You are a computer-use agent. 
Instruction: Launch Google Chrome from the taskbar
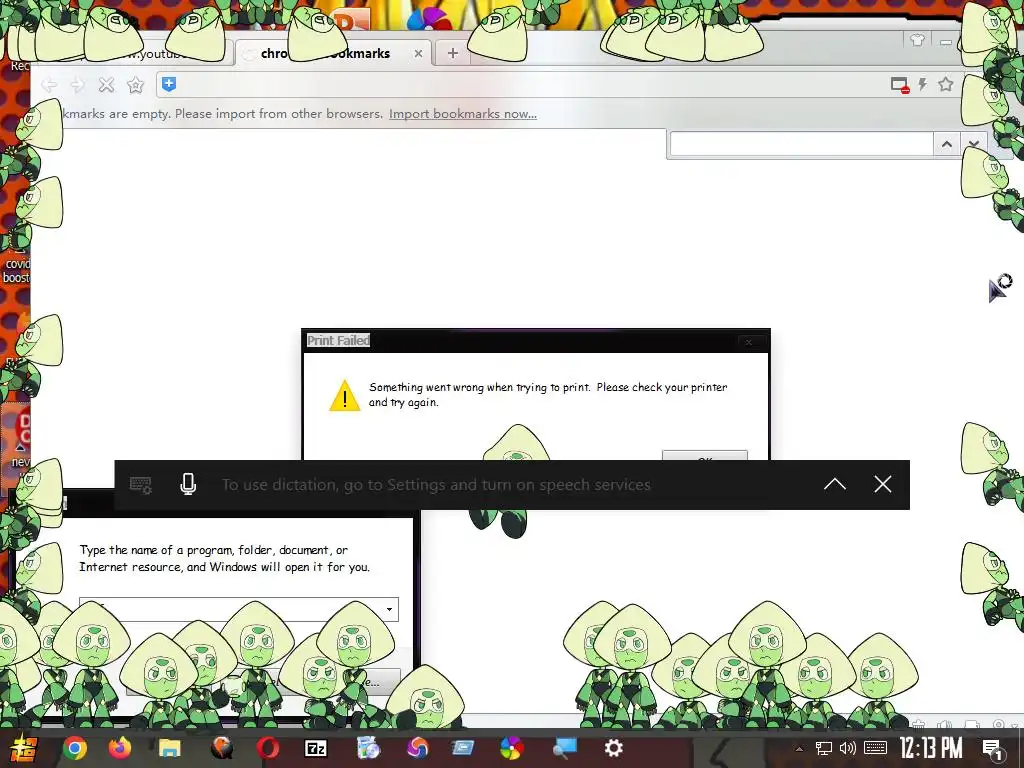(75, 748)
